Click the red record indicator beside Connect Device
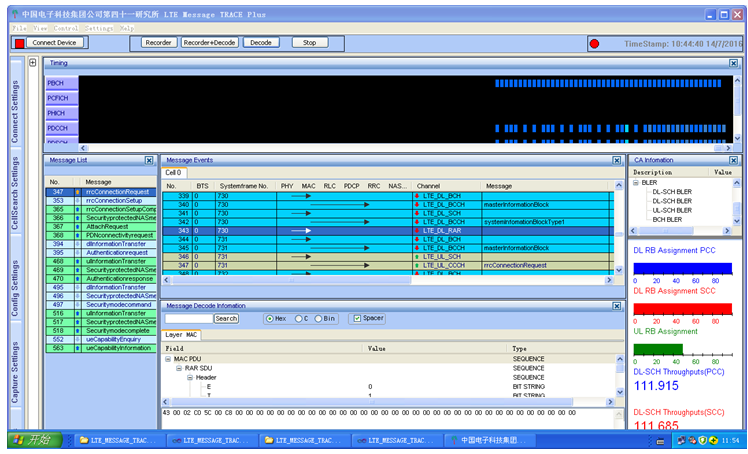 point(18,43)
